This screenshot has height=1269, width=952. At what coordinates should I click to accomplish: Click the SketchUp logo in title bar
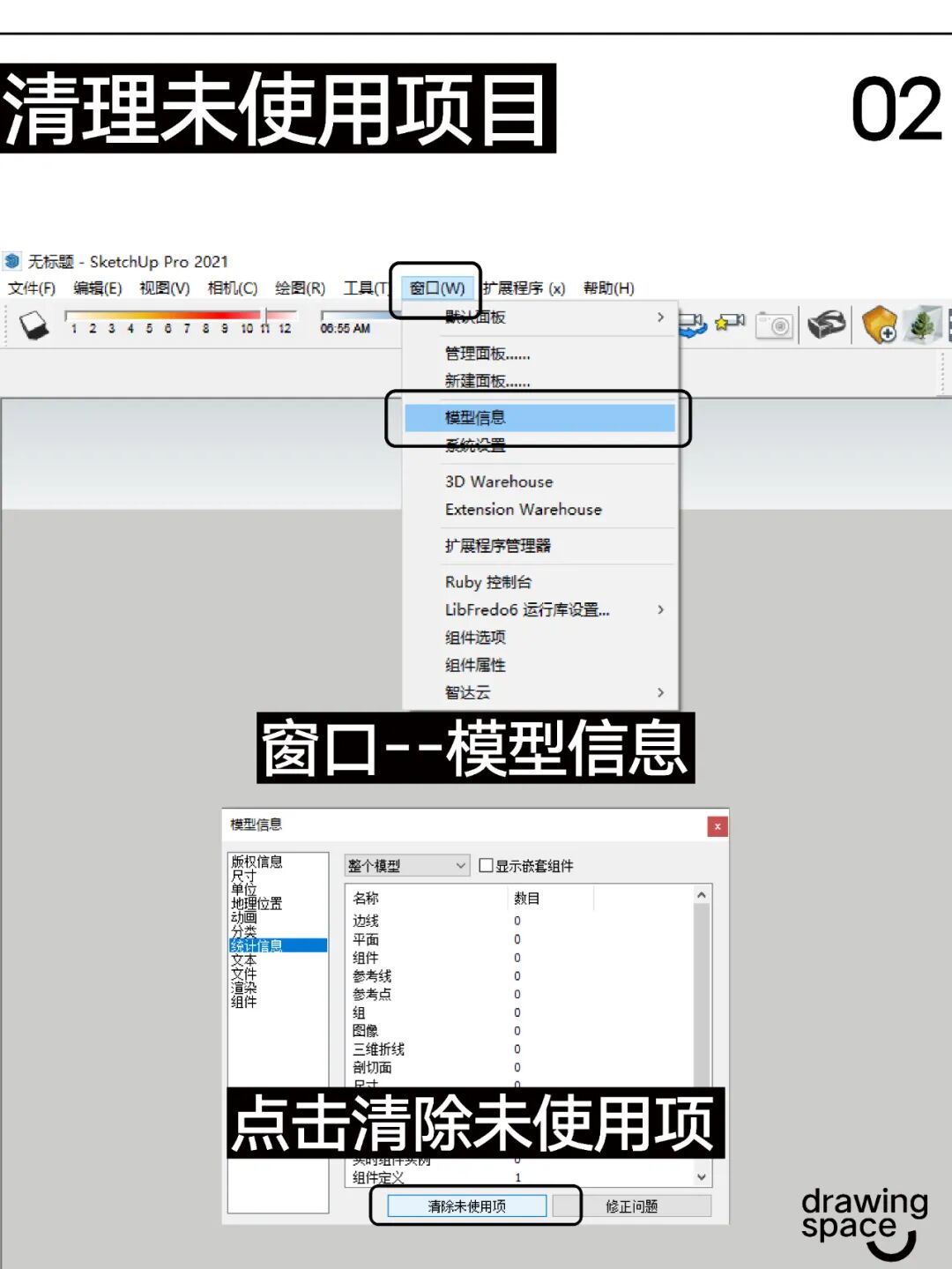(11, 261)
